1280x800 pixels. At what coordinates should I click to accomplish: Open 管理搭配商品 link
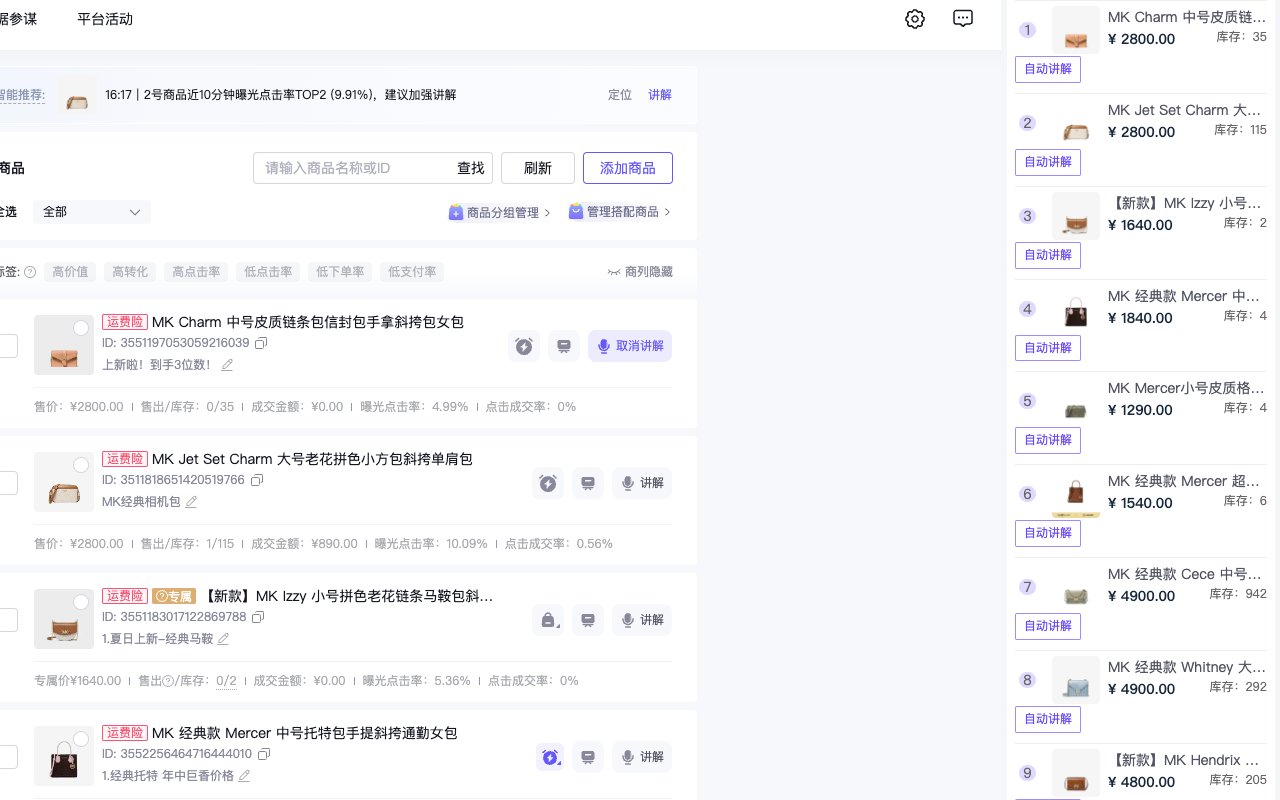tap(619, 212)
